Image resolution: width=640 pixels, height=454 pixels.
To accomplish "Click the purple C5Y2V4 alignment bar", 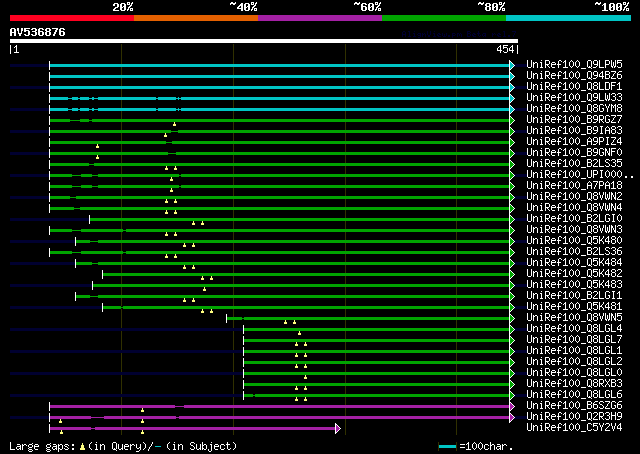I will 192,428.
